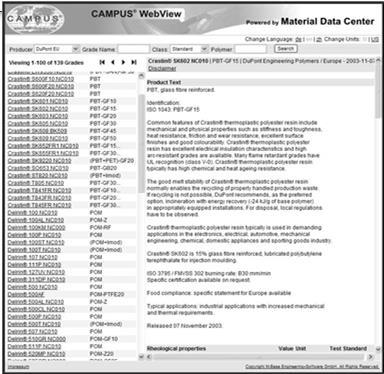Open the Disclaimer link

(162, 68)
